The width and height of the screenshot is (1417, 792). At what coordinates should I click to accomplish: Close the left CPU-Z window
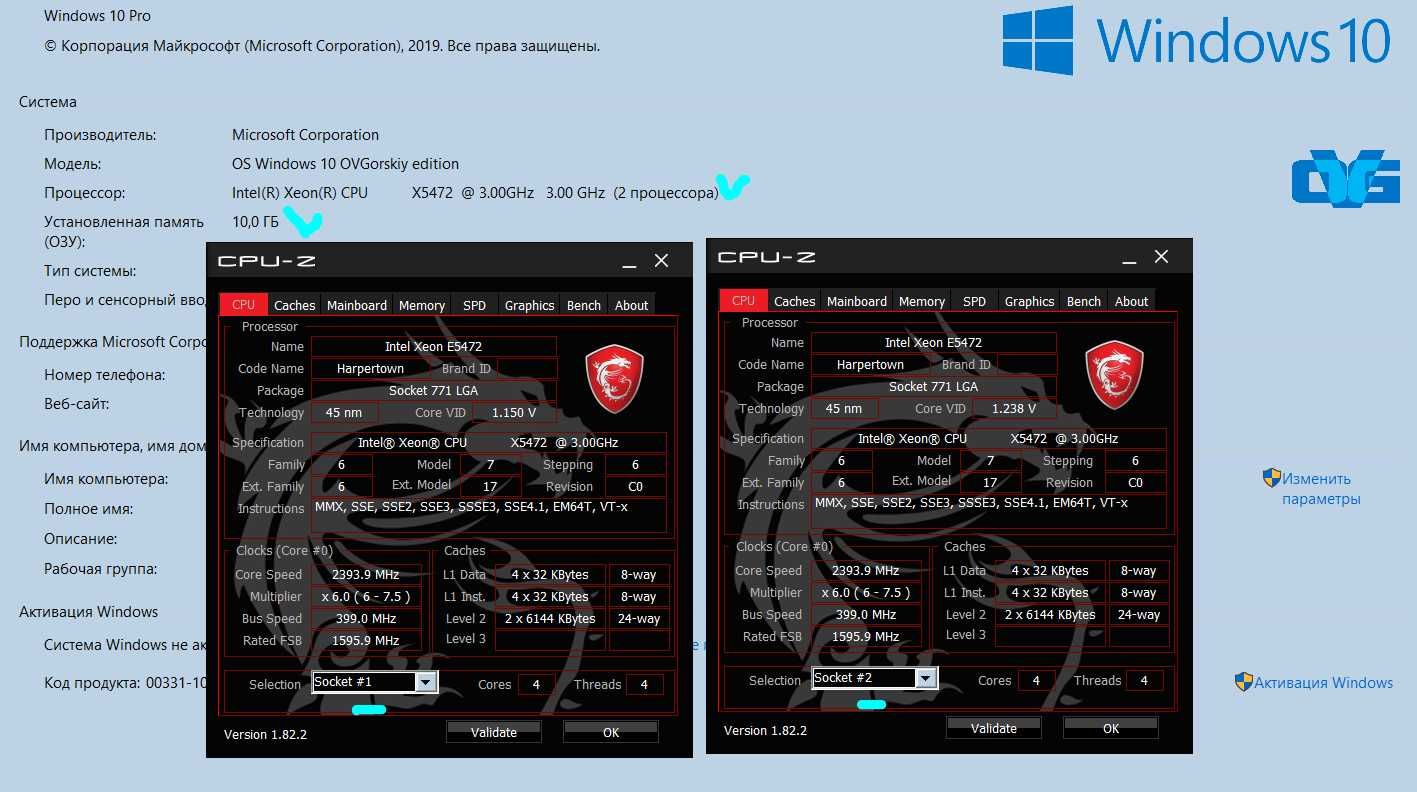[661, 261]
